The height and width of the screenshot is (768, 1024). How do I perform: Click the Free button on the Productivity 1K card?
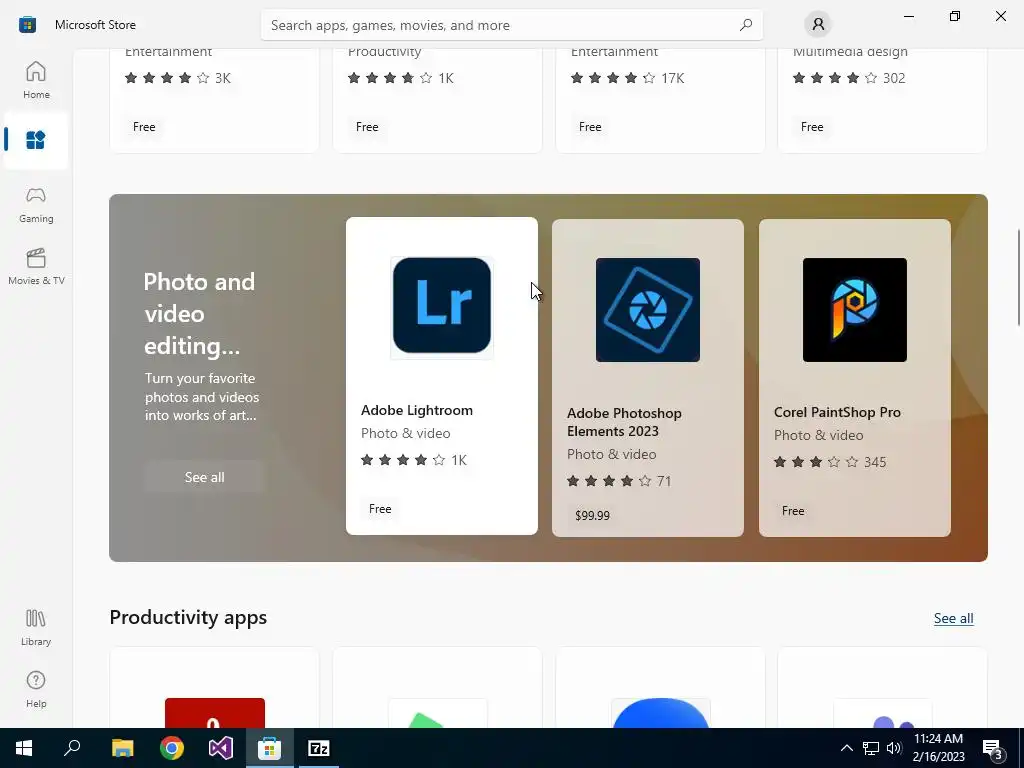tap(367, 127)
